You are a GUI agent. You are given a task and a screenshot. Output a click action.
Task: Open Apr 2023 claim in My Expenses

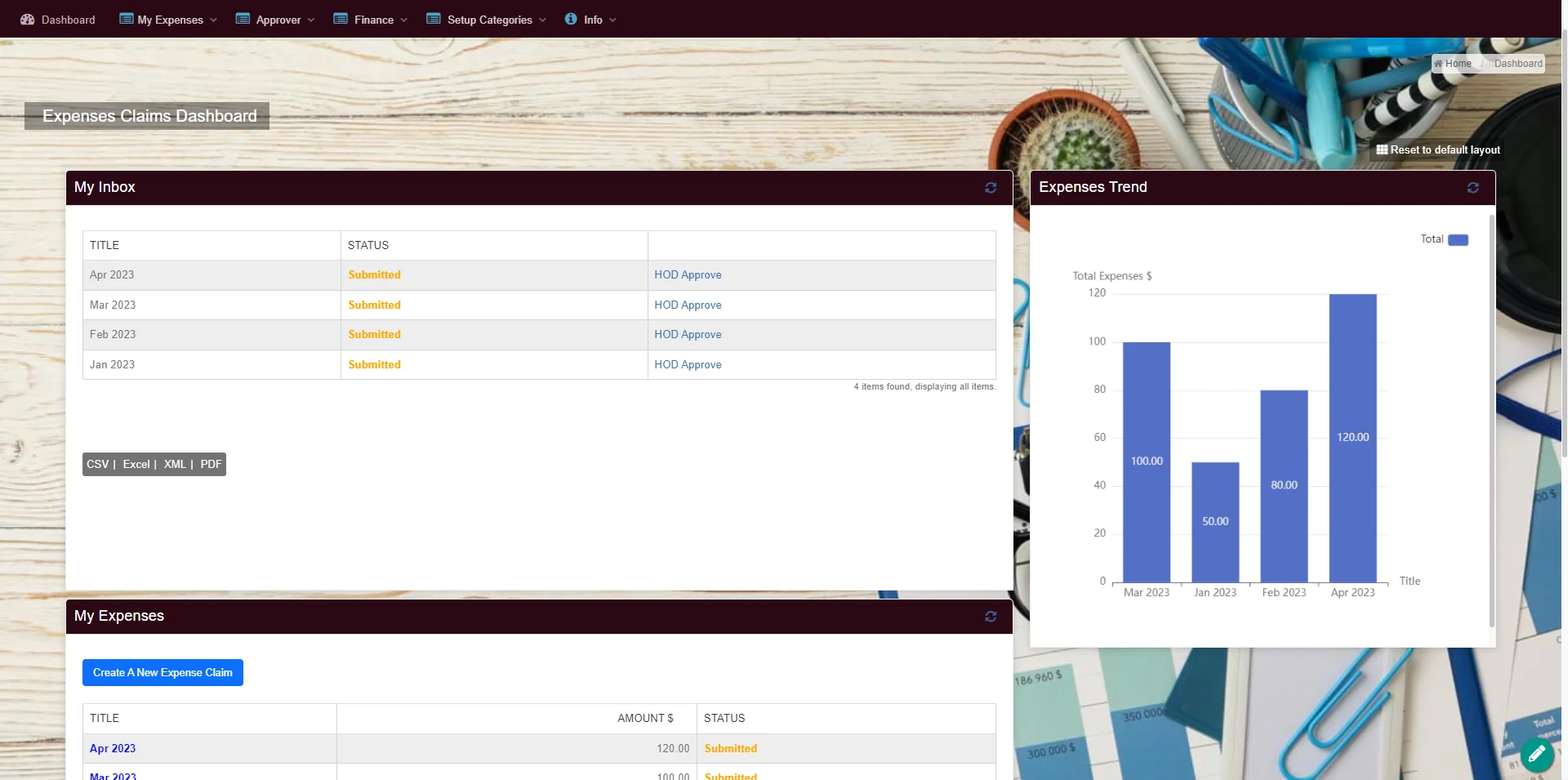tap(113, 749)
